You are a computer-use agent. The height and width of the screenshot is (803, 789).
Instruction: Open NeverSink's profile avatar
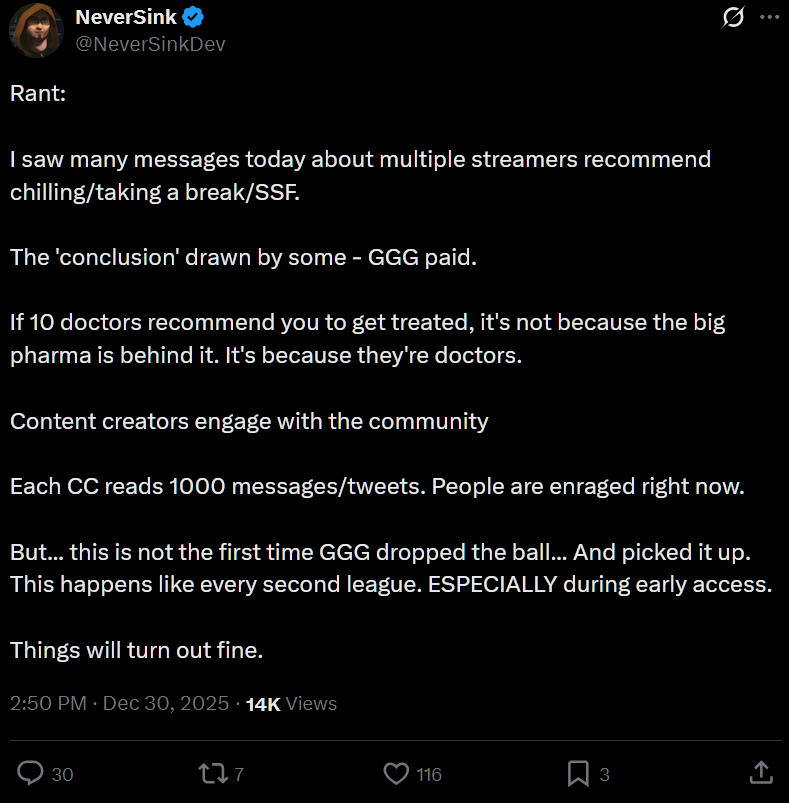click(x=36, y=31)
